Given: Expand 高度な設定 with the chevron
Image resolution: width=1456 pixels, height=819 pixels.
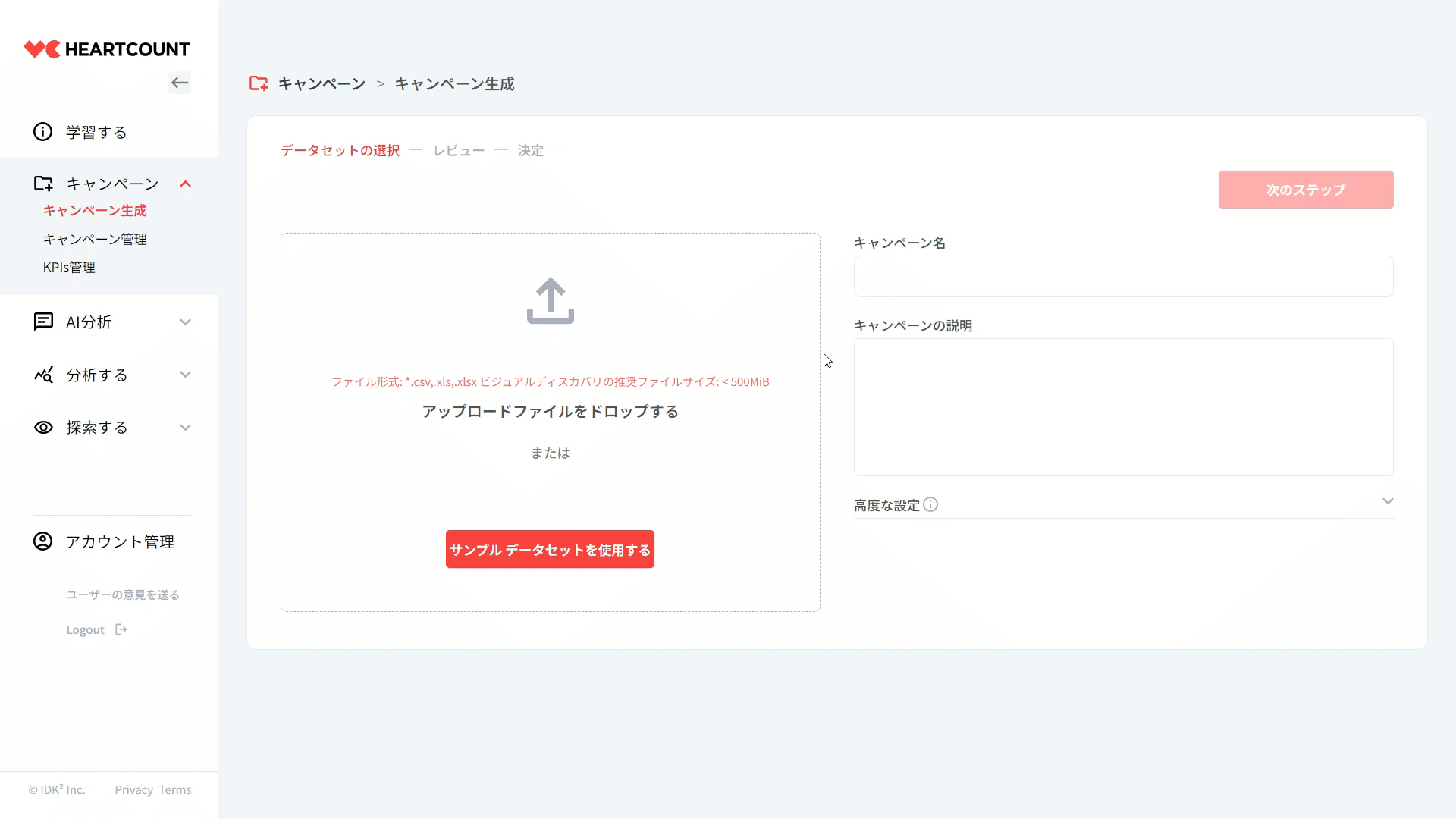Looking at the screenshot, I should [1388, 501].
